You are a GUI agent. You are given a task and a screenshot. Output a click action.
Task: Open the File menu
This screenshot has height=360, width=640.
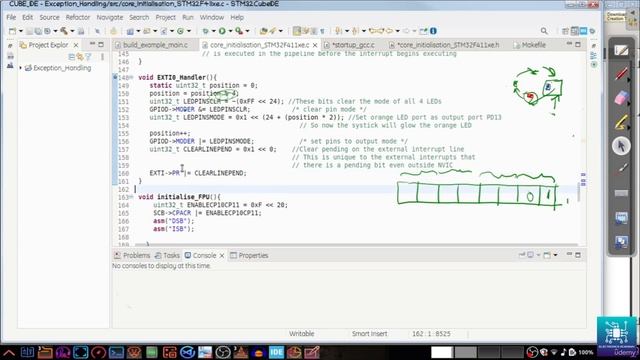coord(11,18)
